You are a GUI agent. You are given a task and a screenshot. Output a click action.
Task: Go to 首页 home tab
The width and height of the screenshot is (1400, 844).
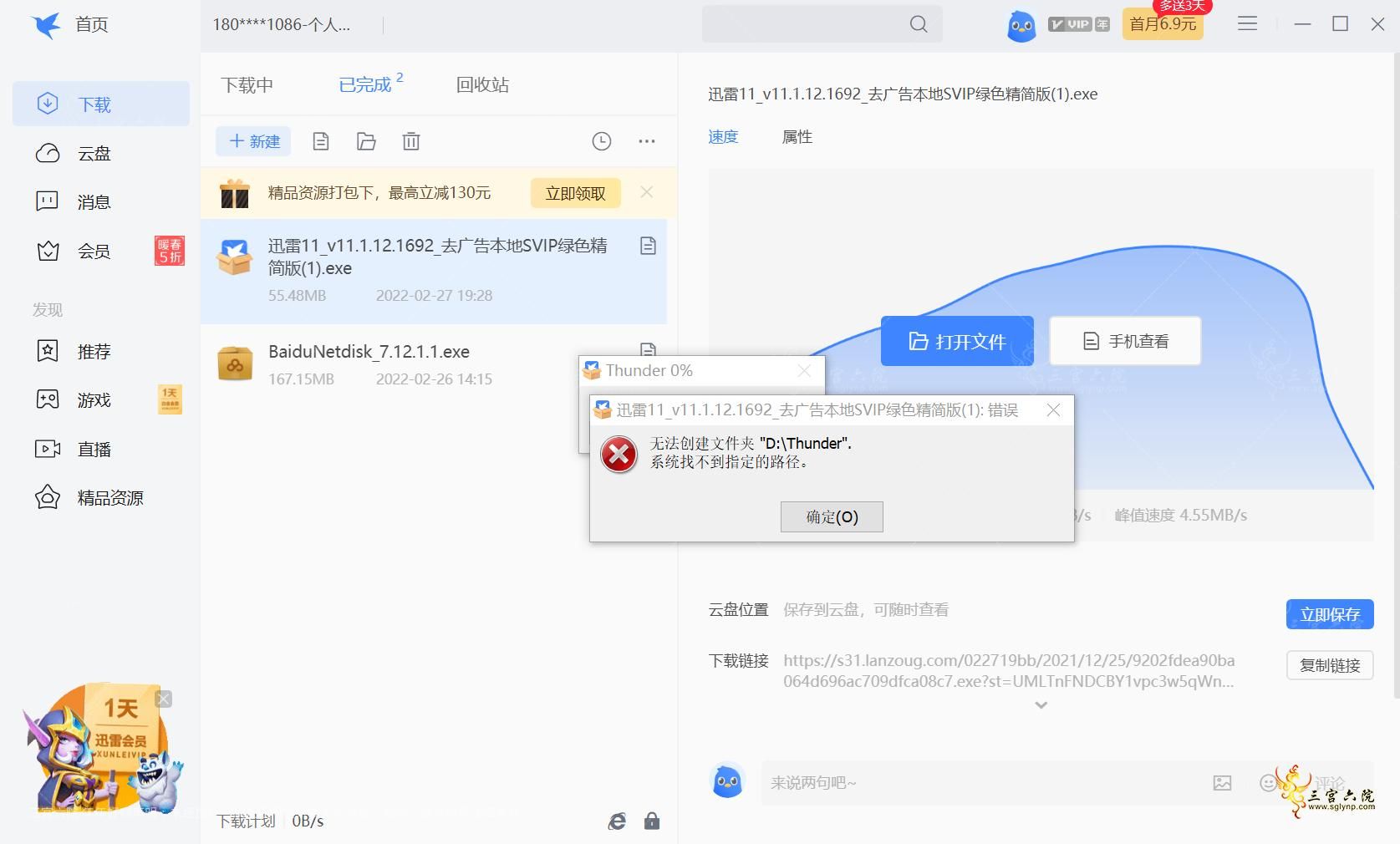[92, 25]
